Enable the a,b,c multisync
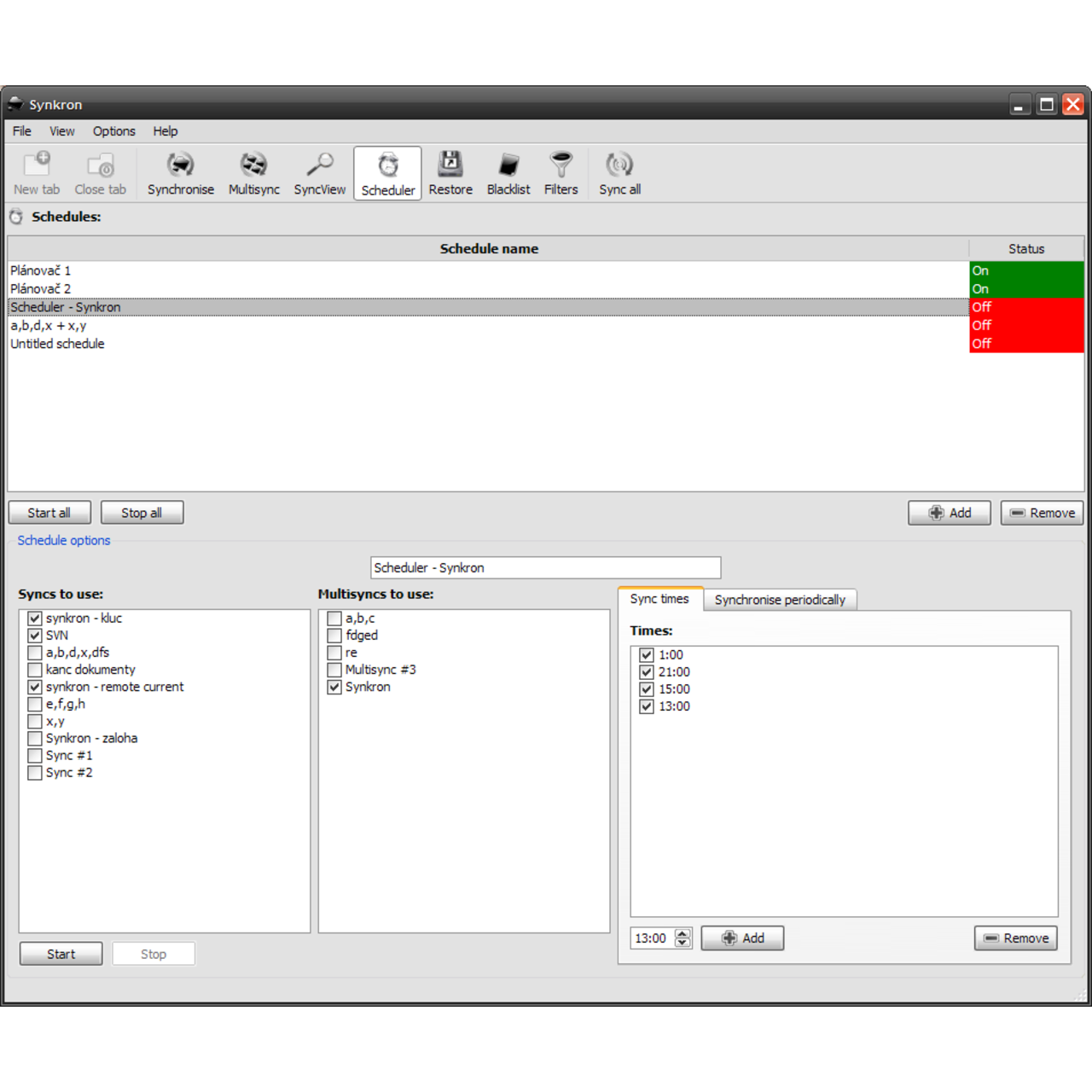The image size is (1092, 1092). coord(334,618)
